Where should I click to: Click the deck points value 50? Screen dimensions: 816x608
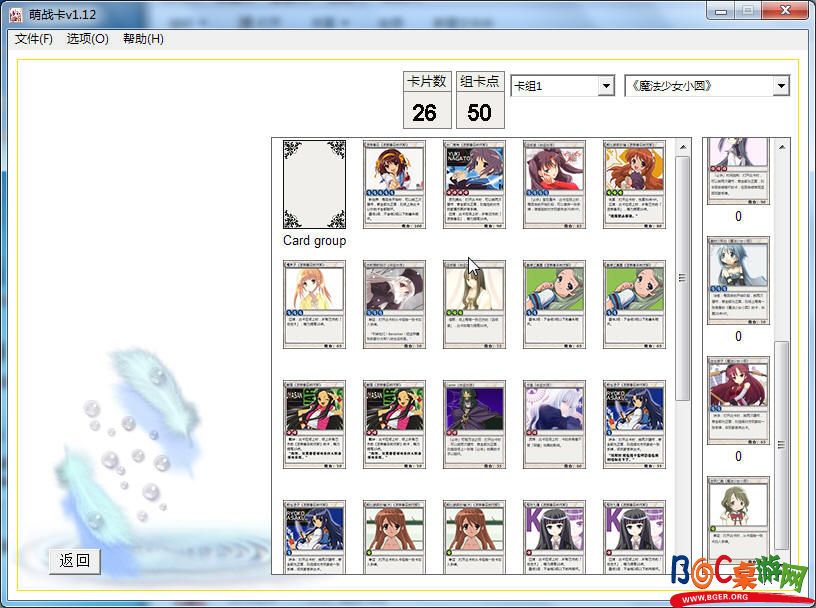(x=479, y=112)
